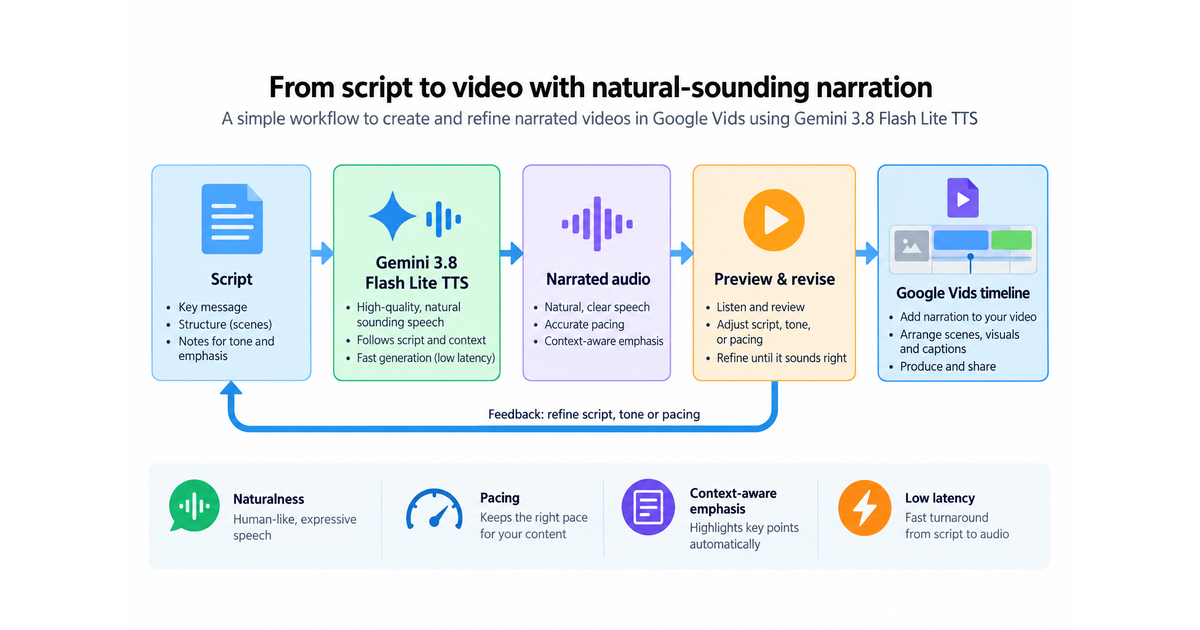Image resolution: width=1200 pixels, height=630 pixels.
Task: Click the 'Google Vids timeline' card title
Action: click(x=963, y=293)
